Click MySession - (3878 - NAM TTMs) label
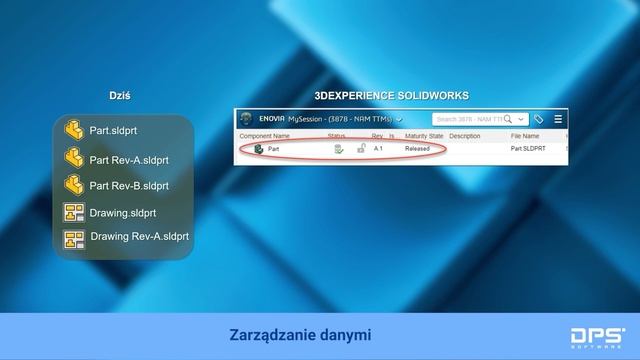640x360 pixels. [340, 119]
